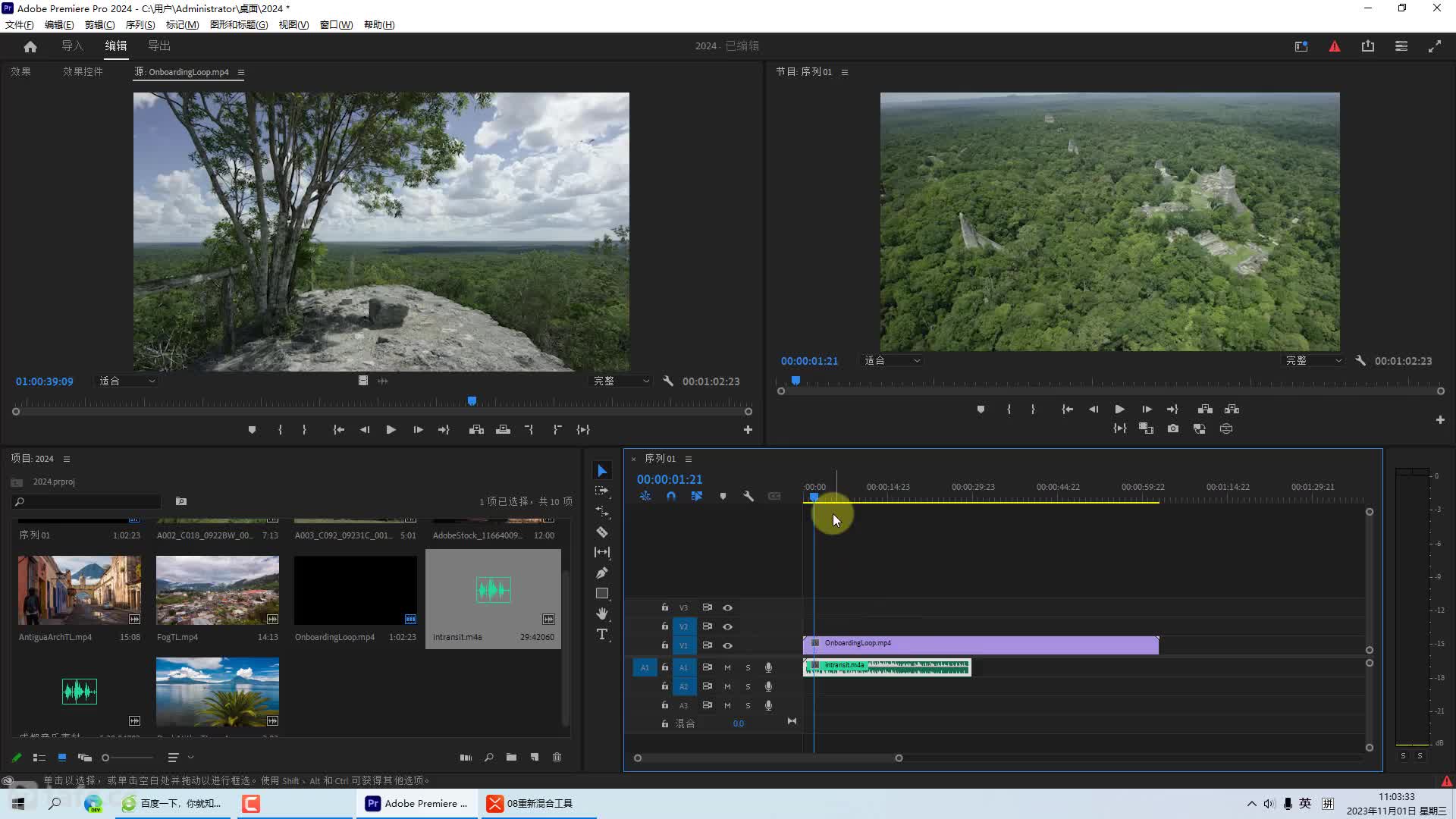Open Program monitor settings wrench
This screenshot has height=819, width=1456.
pos(1360,361)
